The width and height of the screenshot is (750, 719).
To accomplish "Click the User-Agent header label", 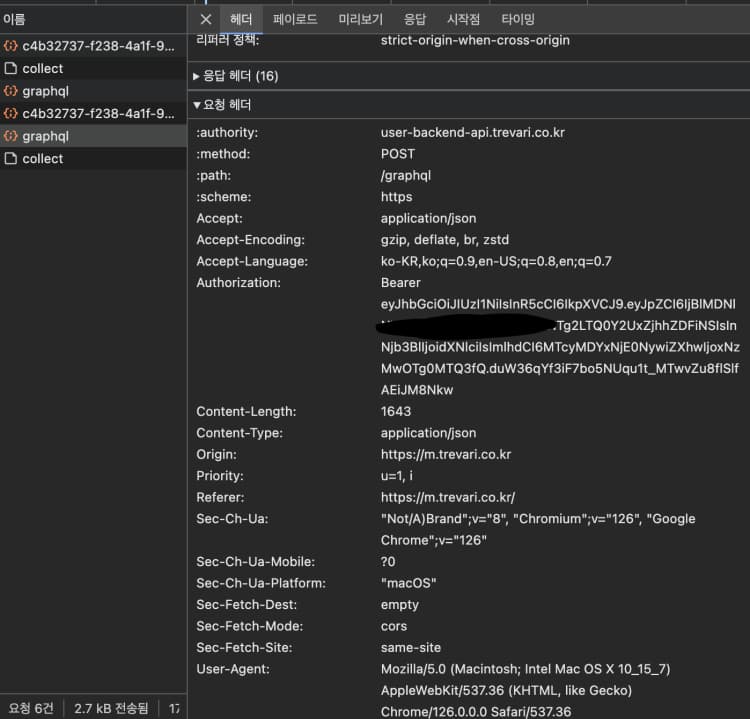I will click(x=233, y=669).
